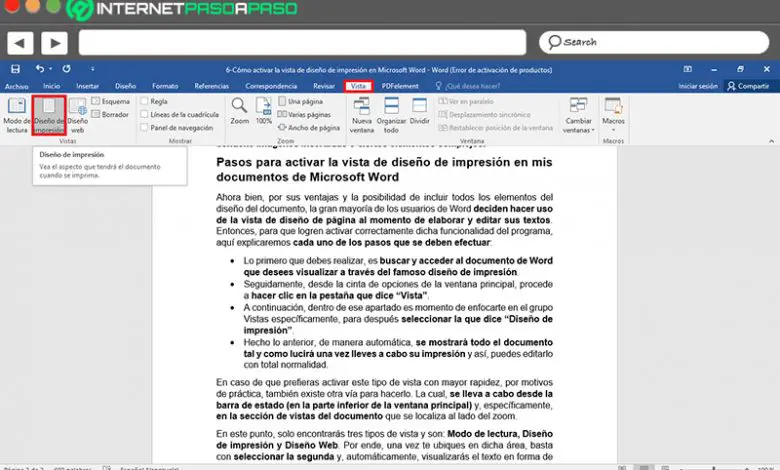This screenshot has height=470, width=780.
Task: Click the bullet starting Lo primero que debes
Action: [397, 266]
